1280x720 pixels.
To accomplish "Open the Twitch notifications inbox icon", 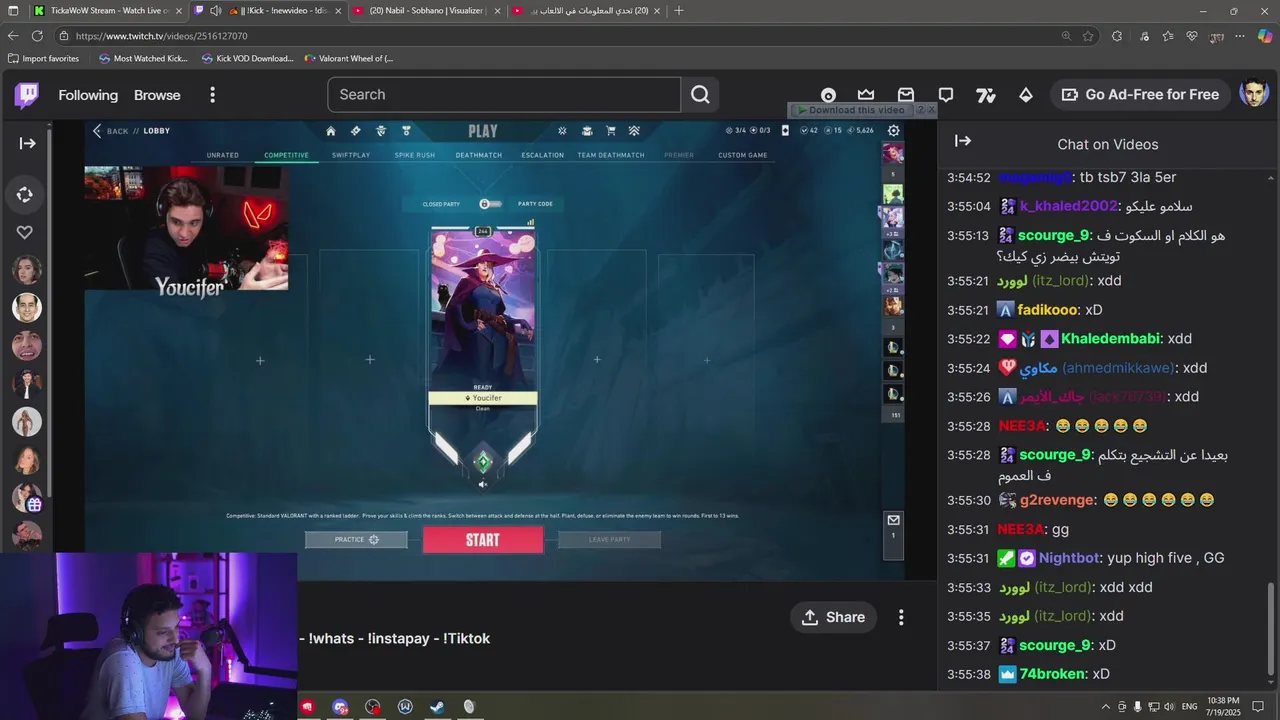I will (x=906, y=95).
